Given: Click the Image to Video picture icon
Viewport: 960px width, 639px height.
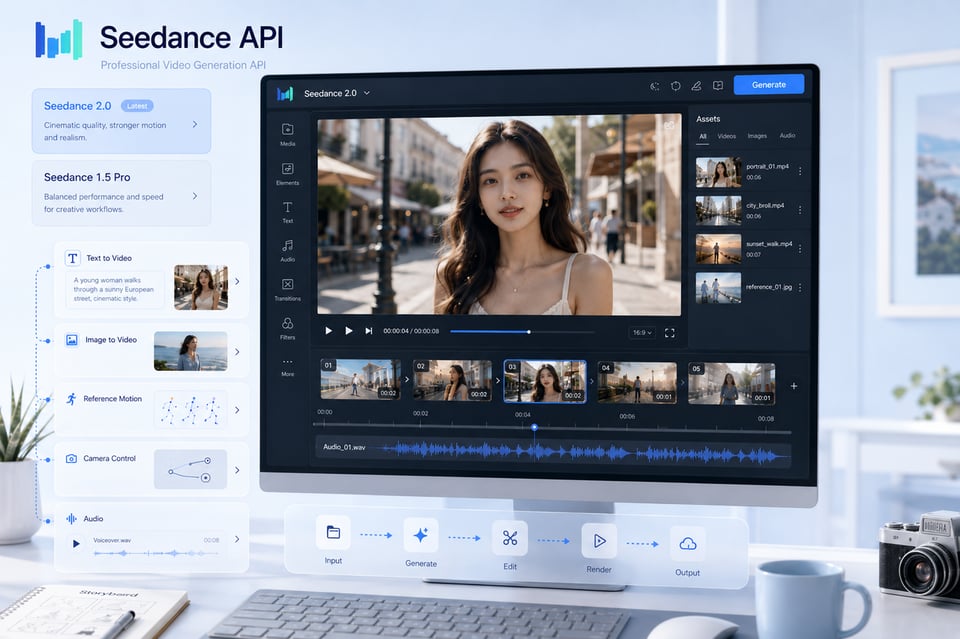Looking at the screenshot, I should [72, 340].
